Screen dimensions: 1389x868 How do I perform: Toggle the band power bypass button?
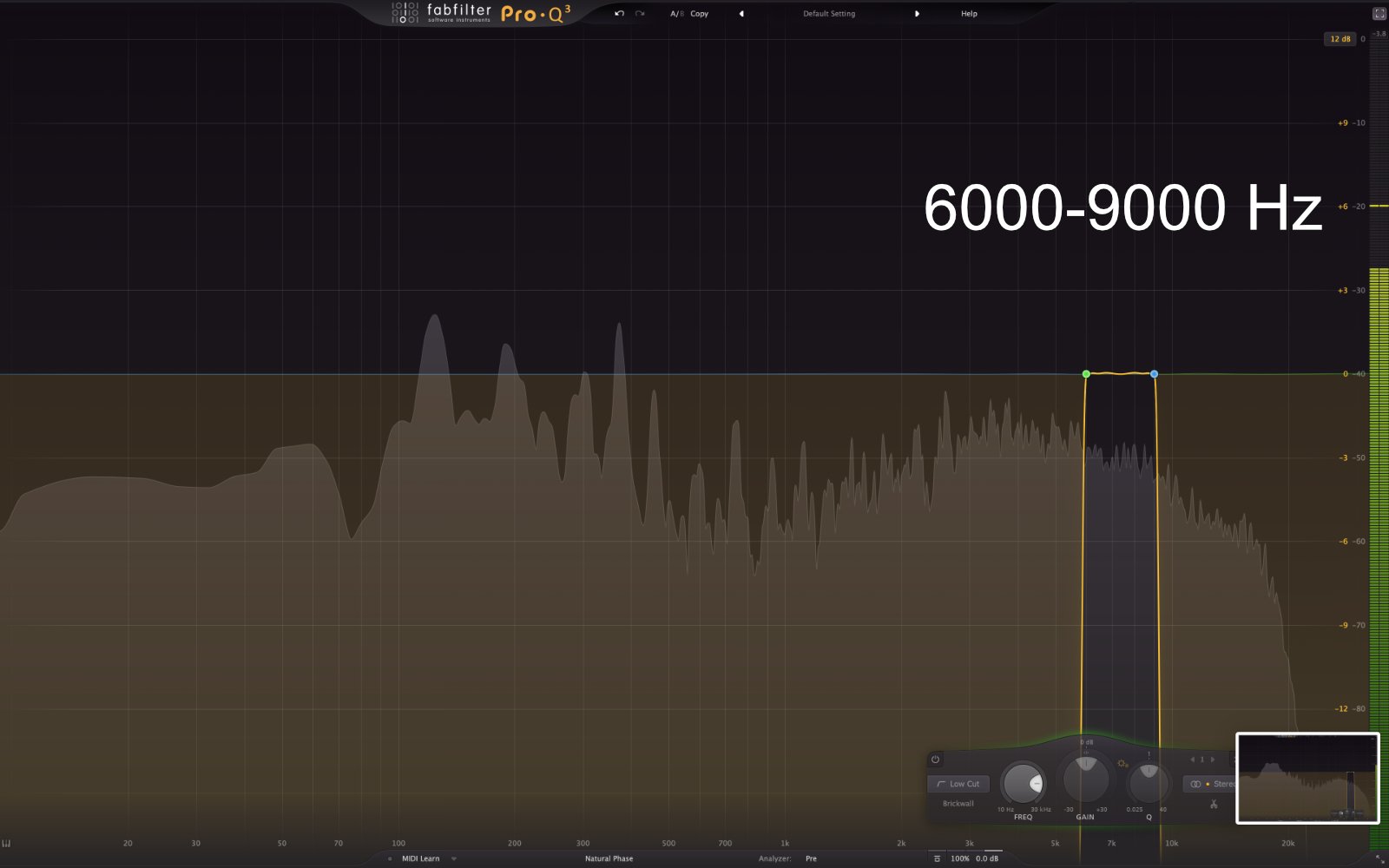(935, 759)
